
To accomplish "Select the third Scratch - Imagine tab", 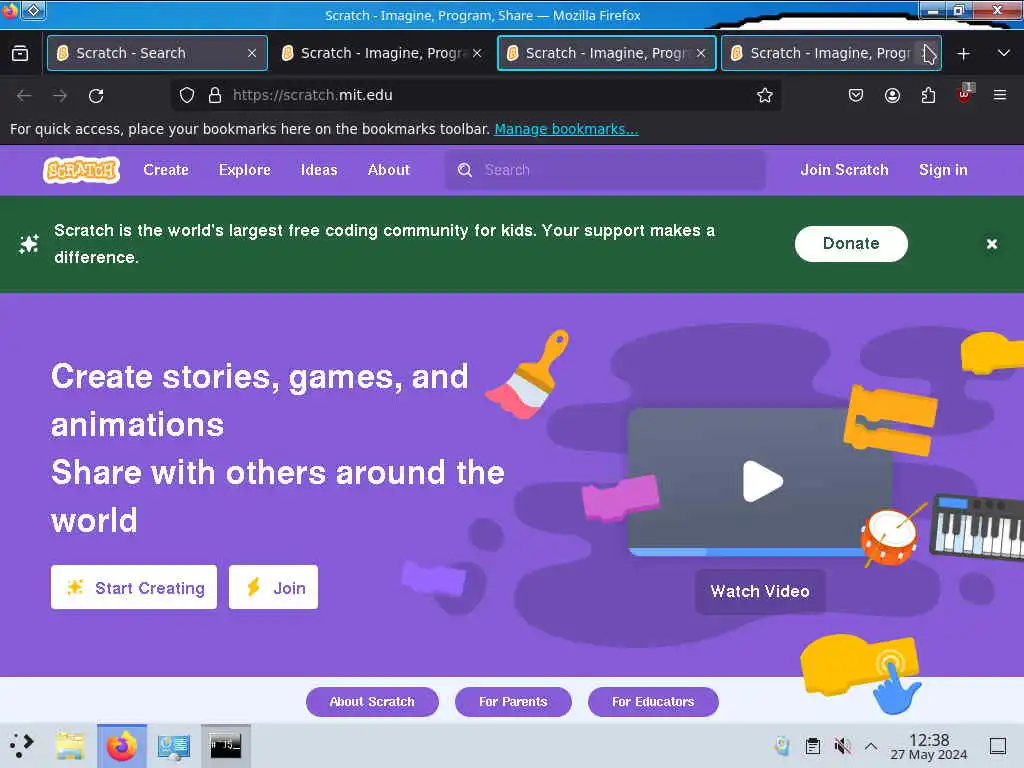I will (607, 53).
